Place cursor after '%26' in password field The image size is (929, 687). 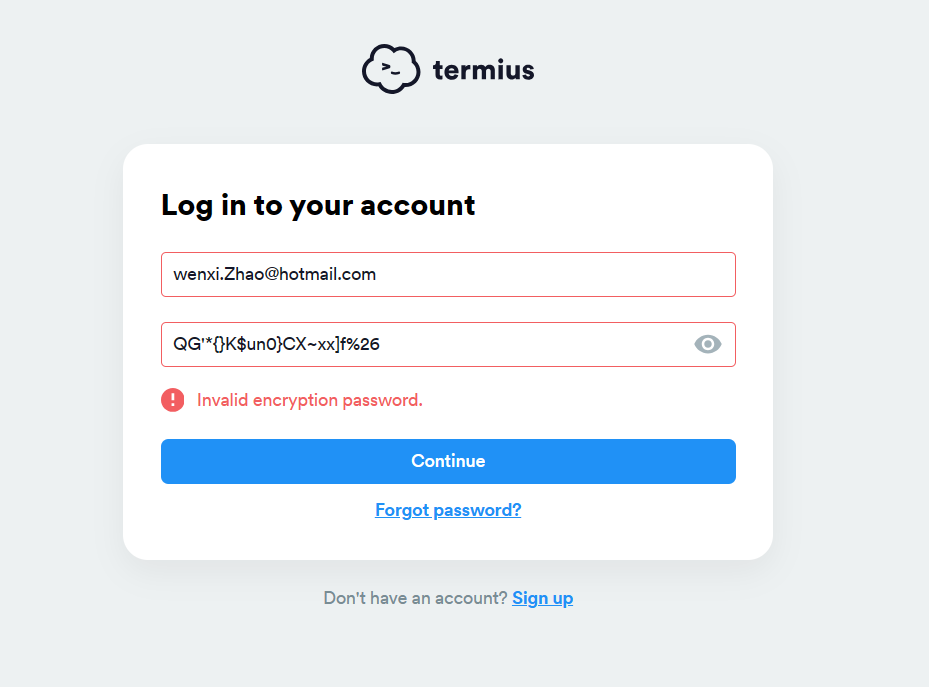click(x=380, y=344)
